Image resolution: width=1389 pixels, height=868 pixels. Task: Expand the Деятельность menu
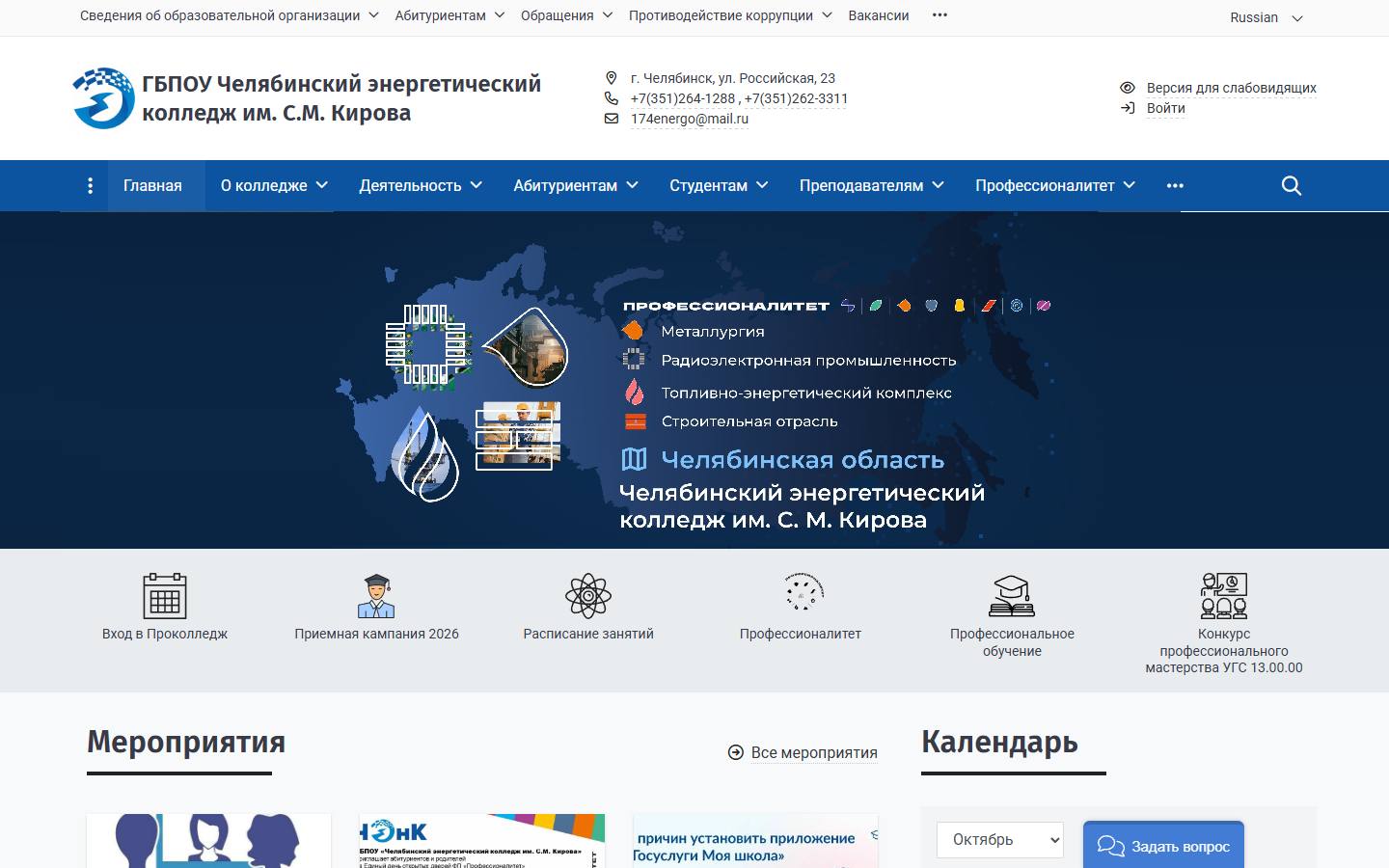click(421, 186)
